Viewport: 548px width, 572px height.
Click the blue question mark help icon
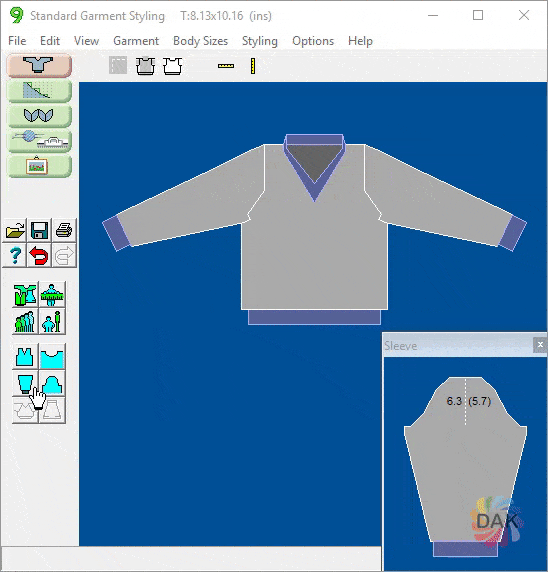(15, 255)
